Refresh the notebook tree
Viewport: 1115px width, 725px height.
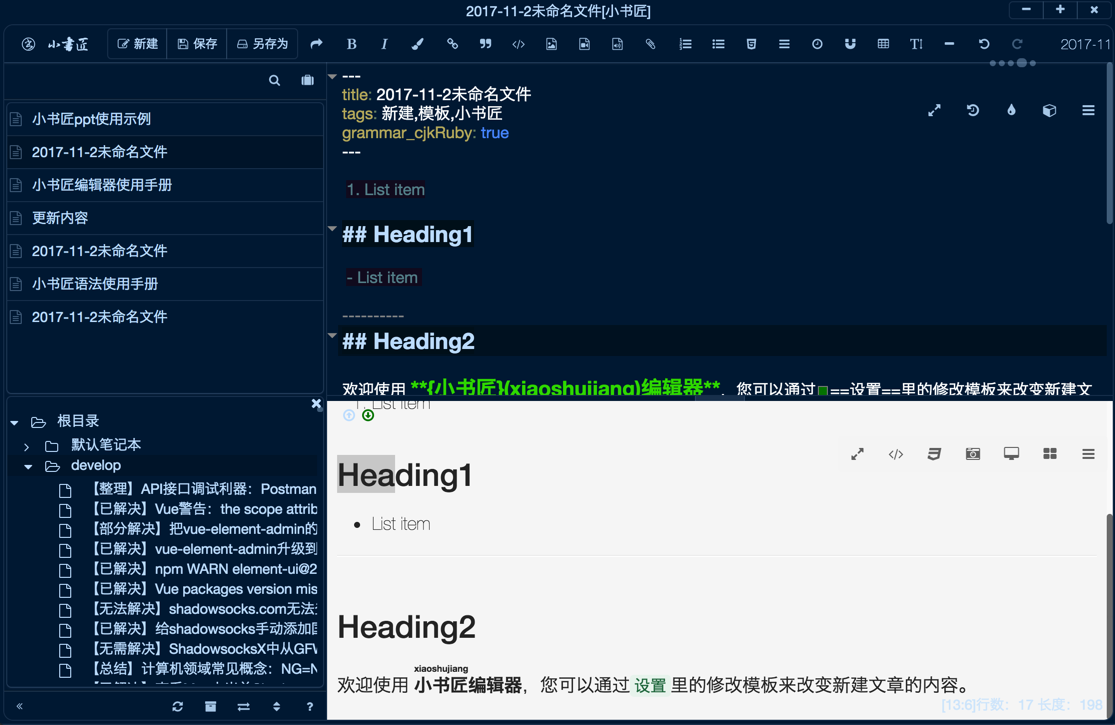(x=178, y=706)
